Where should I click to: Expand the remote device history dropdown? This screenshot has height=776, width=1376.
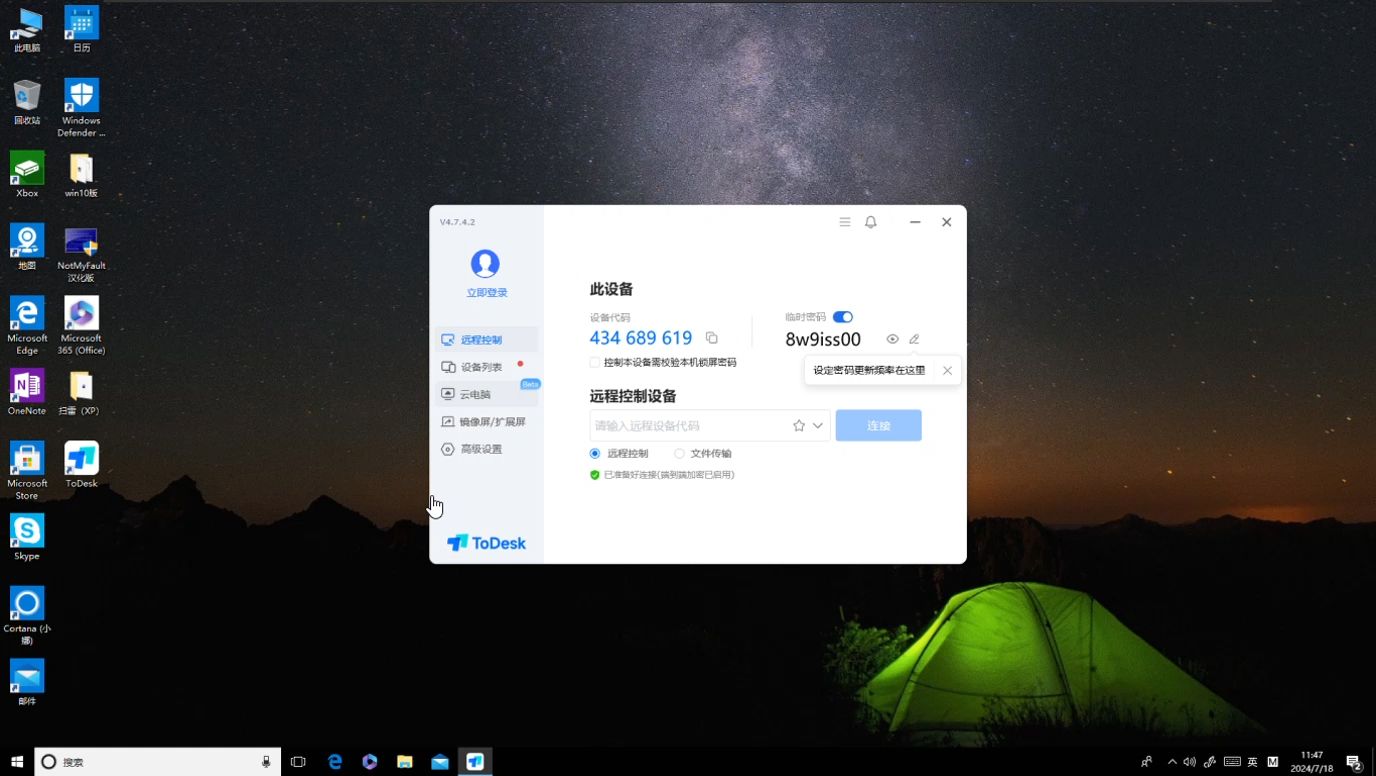coord(818,426)
